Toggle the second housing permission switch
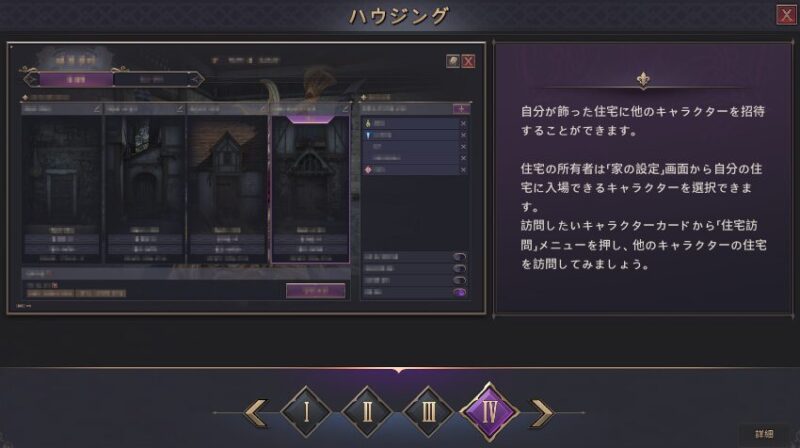Screen dimensions: 800x448 tap(459, 268)
